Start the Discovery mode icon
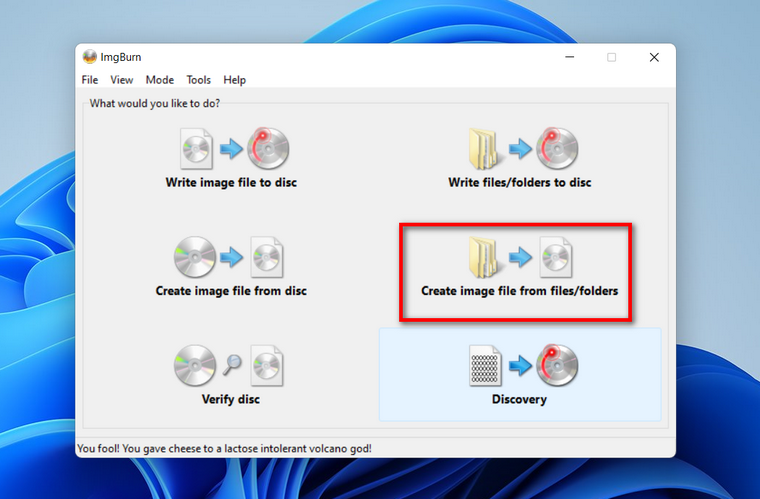760x499 pixels. 523,365
